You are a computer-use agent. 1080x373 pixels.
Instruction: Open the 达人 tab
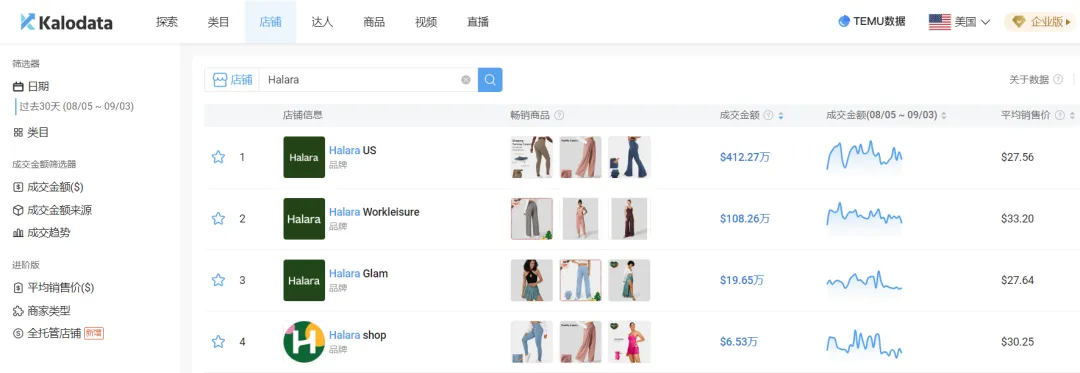click(322, 22)
